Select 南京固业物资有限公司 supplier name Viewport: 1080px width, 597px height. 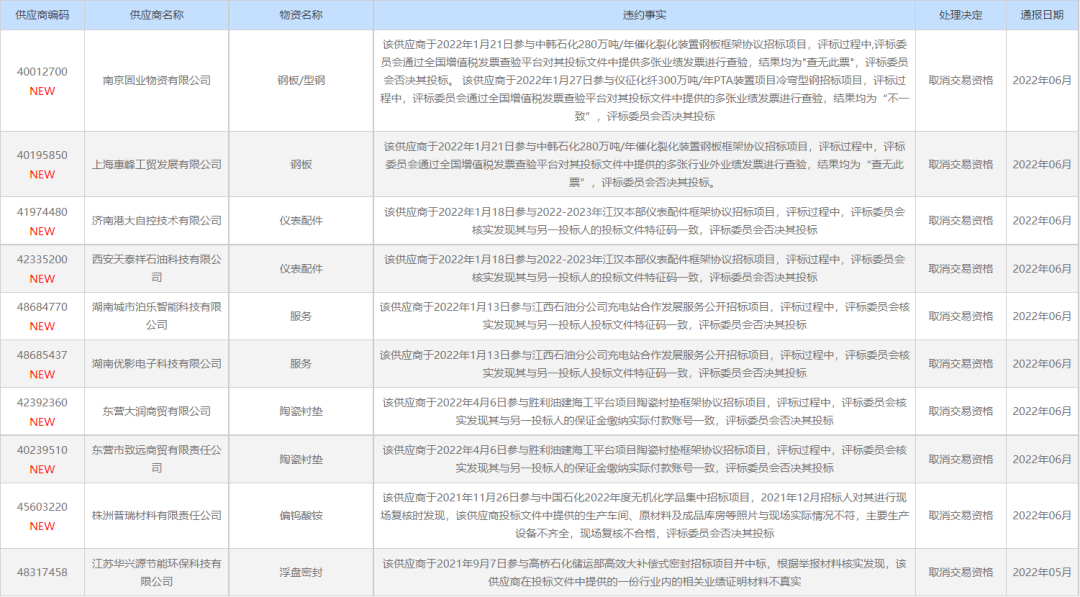point(156,78)
